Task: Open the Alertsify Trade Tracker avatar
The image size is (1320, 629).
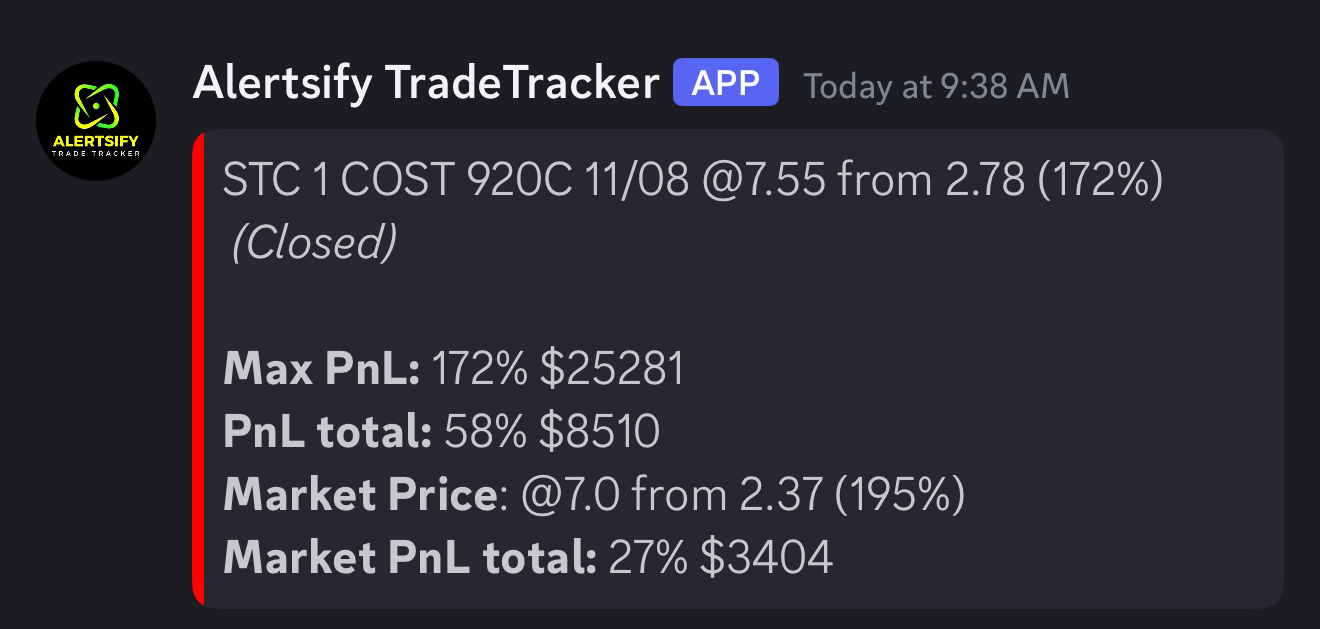Action: click(96, 121)
